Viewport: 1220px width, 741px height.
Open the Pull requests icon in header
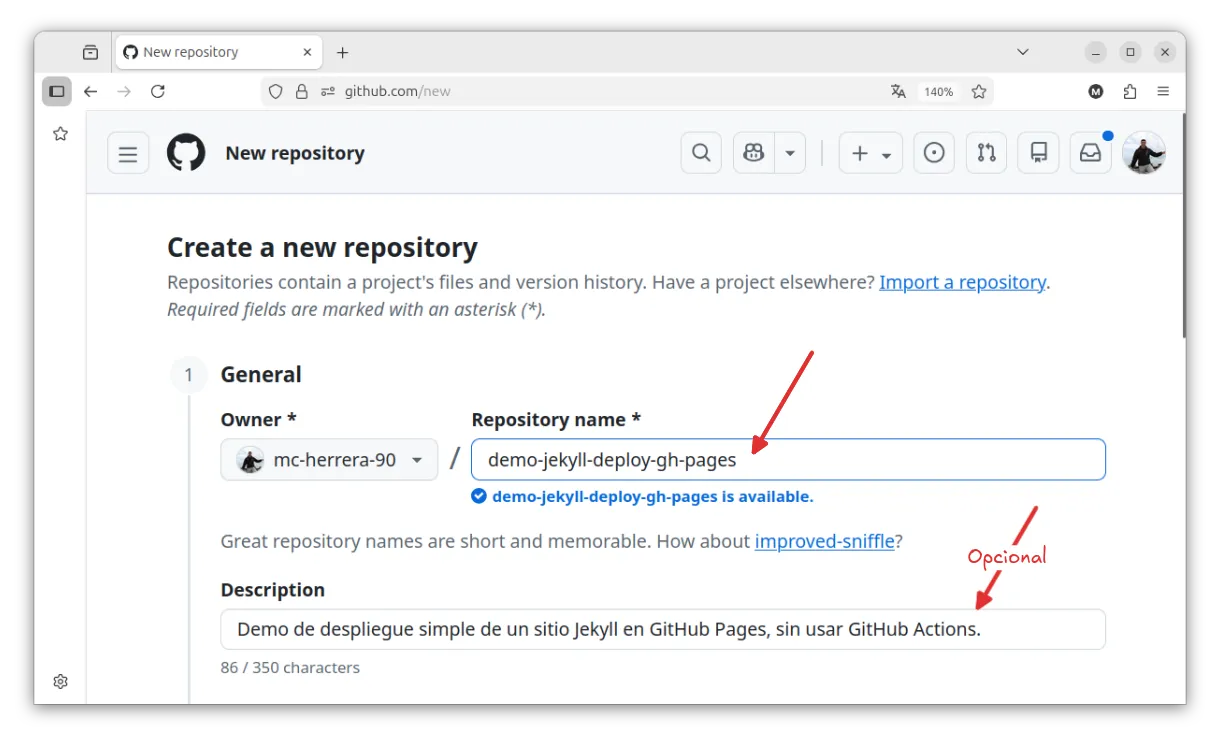point(986,153)
